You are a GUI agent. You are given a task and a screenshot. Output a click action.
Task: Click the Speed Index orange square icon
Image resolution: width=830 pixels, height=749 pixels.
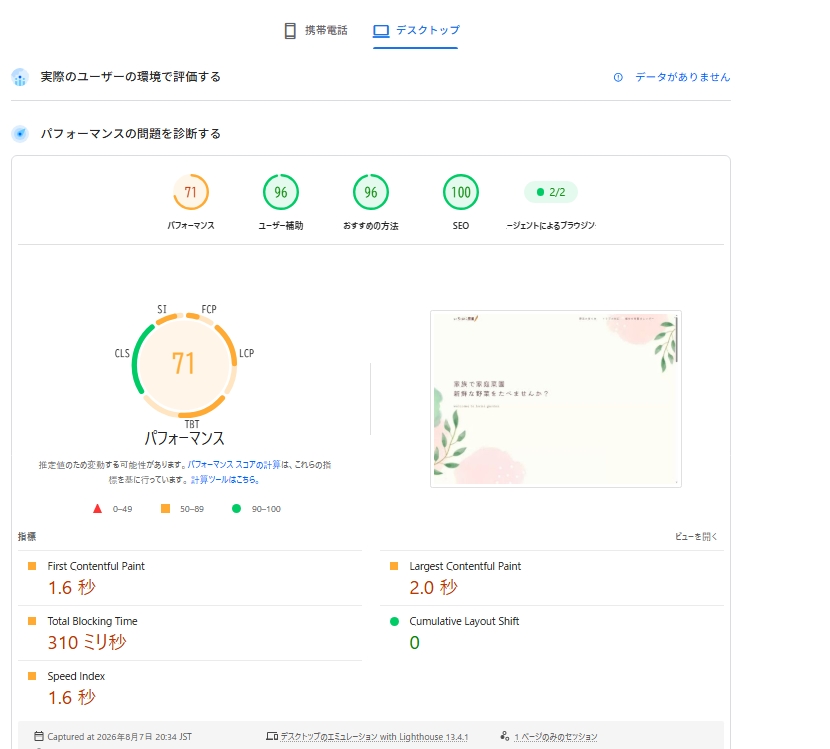pos(32,676)
